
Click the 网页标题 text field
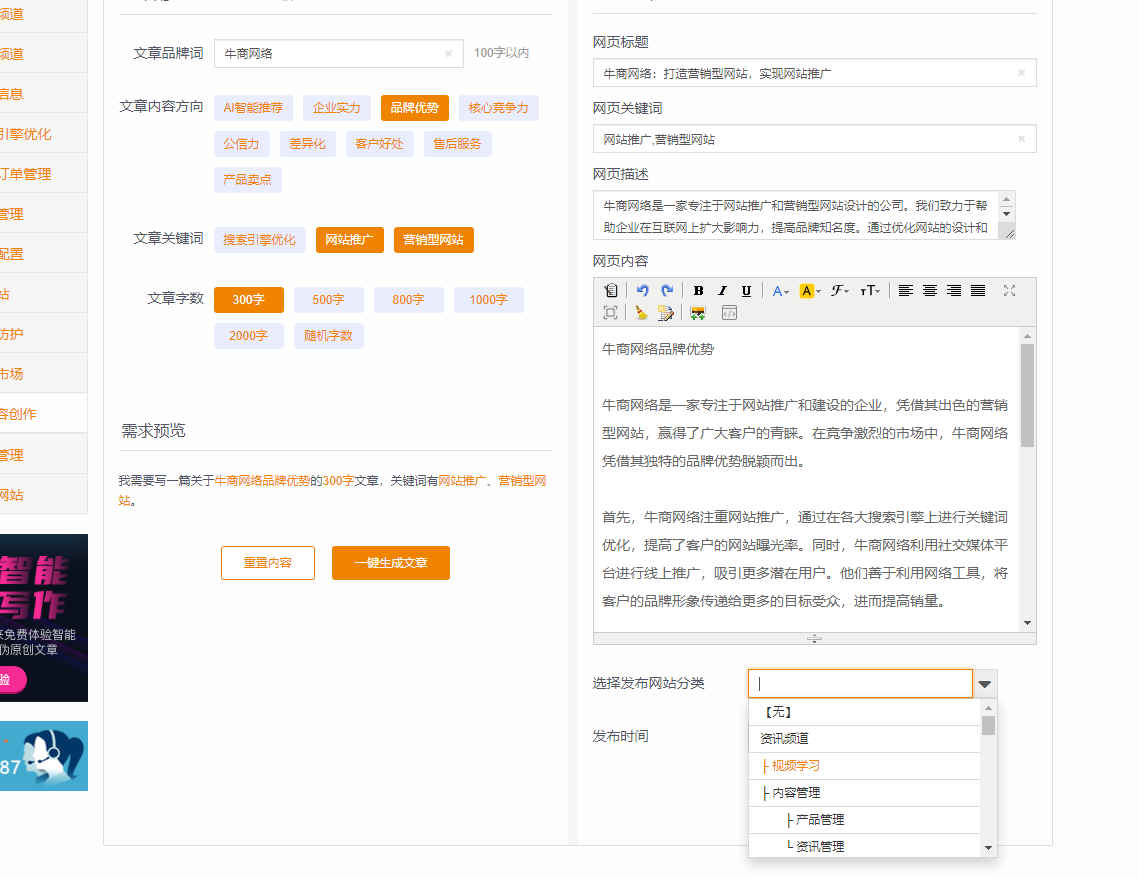pos(814,73)
